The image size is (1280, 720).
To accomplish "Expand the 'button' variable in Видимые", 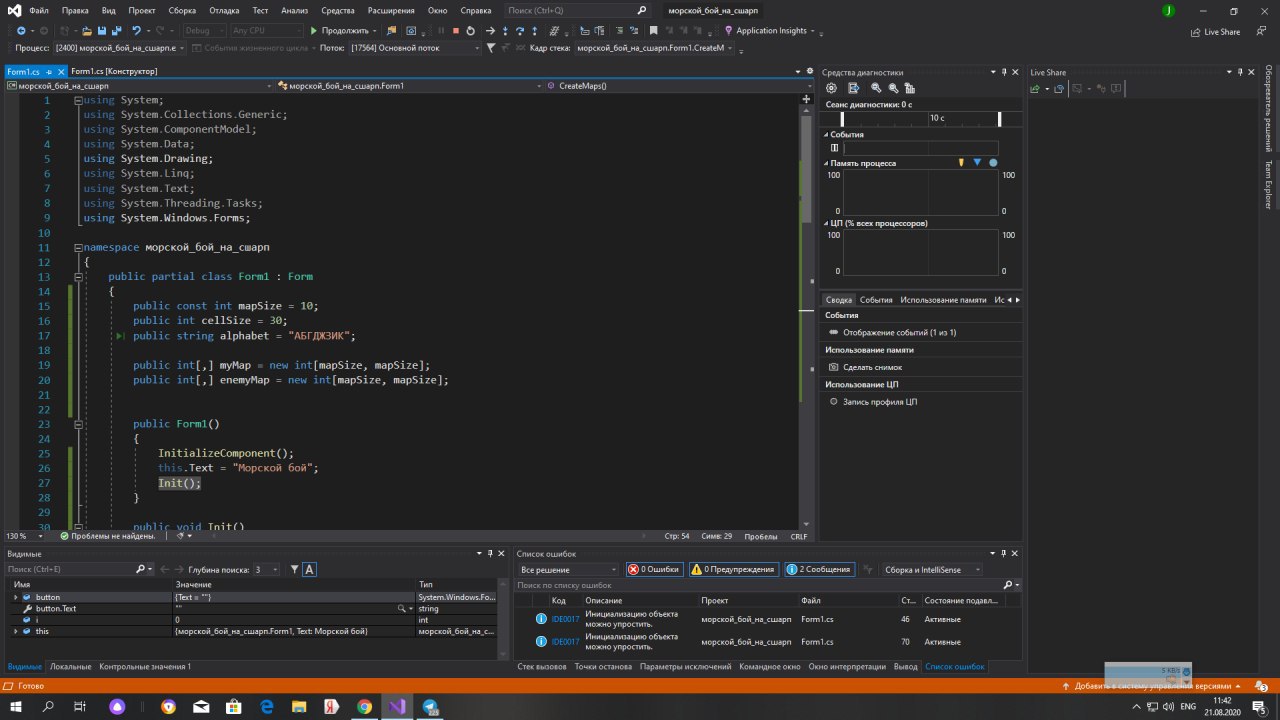I will point(15,597).
